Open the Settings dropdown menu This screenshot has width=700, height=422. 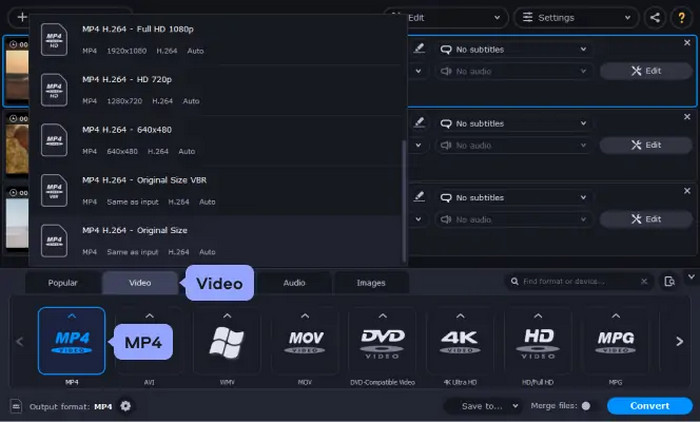[576, 17]
